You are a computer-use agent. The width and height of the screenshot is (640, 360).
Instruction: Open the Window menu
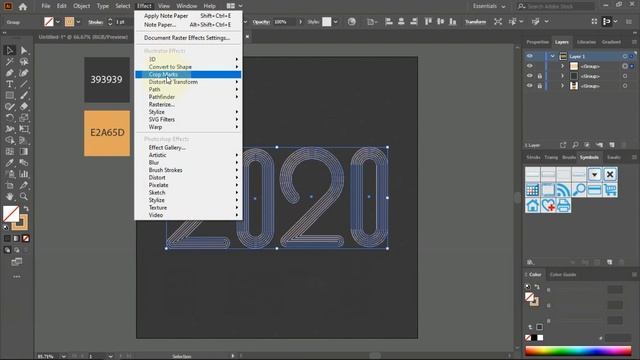187,6
